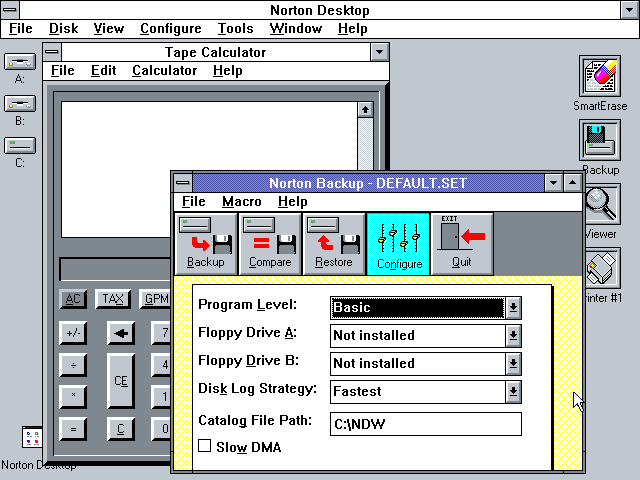Open the Norton Backup File menu
The width and height of the screenshot is (640, 480).
193,202
